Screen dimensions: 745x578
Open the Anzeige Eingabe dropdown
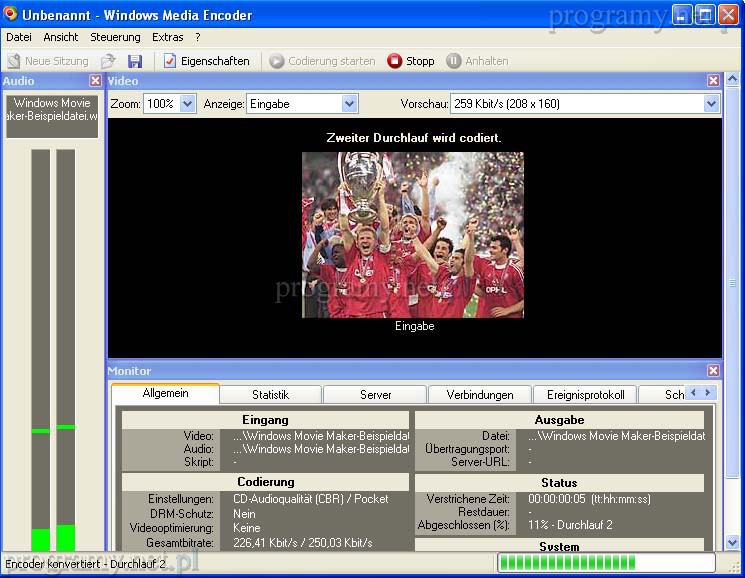(x=349, y=104)
